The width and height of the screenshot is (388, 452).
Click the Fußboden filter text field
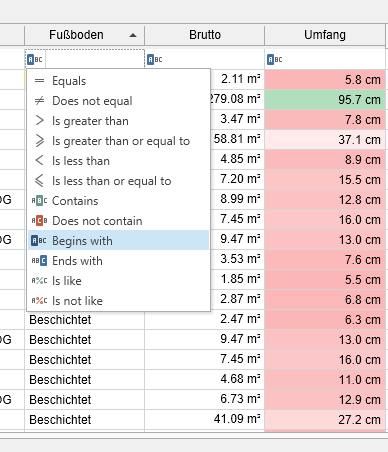click(x=94, y=60)
